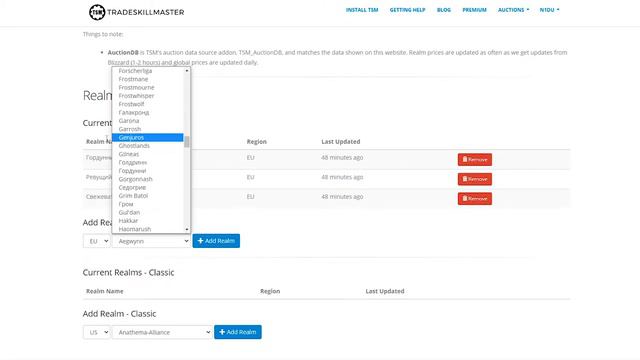Open the Premium page
640x360 pixels.
tap(474, 10)
